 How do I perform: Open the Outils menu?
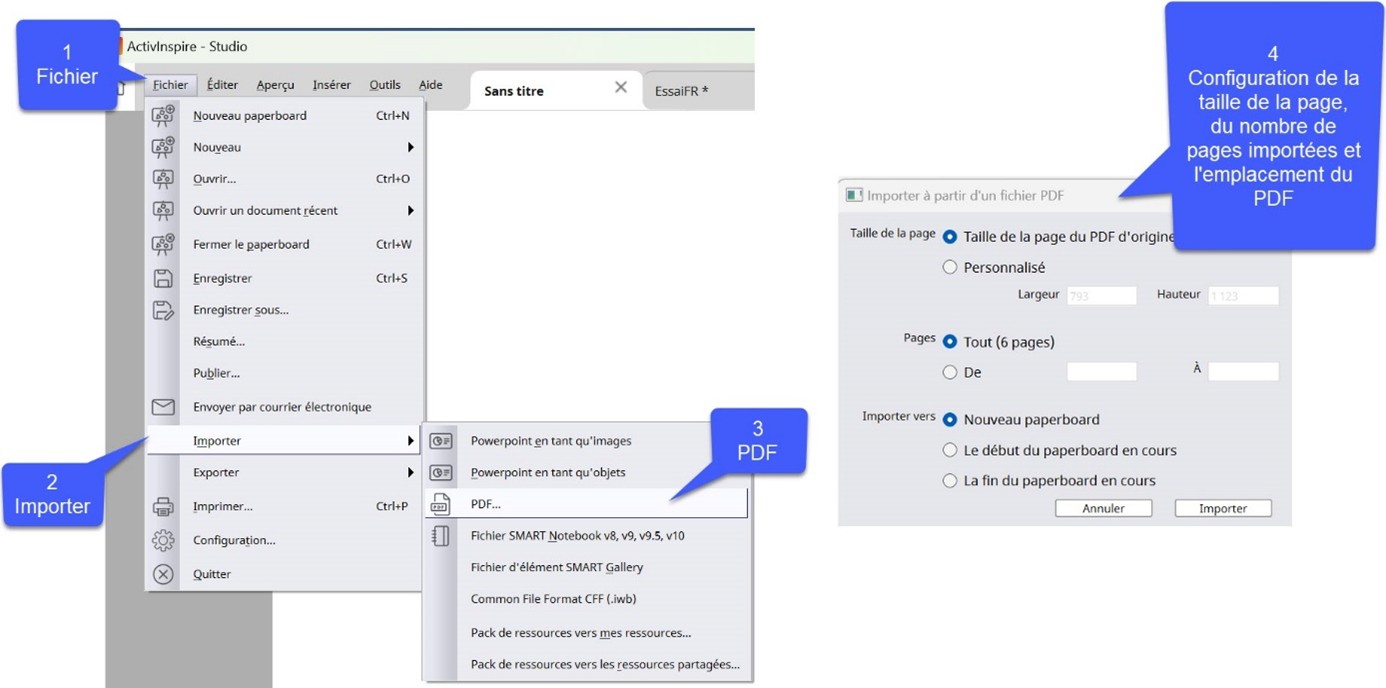point(385,85)
